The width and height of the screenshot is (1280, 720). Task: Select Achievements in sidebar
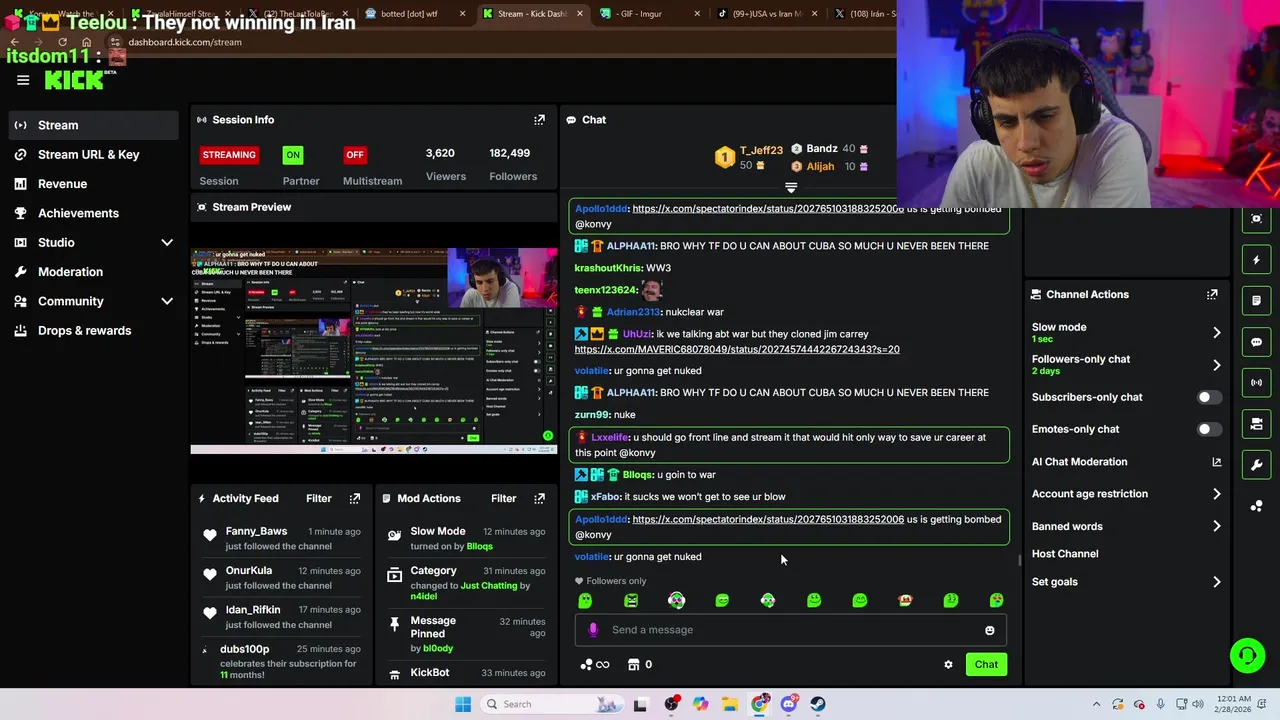point(78,213)
